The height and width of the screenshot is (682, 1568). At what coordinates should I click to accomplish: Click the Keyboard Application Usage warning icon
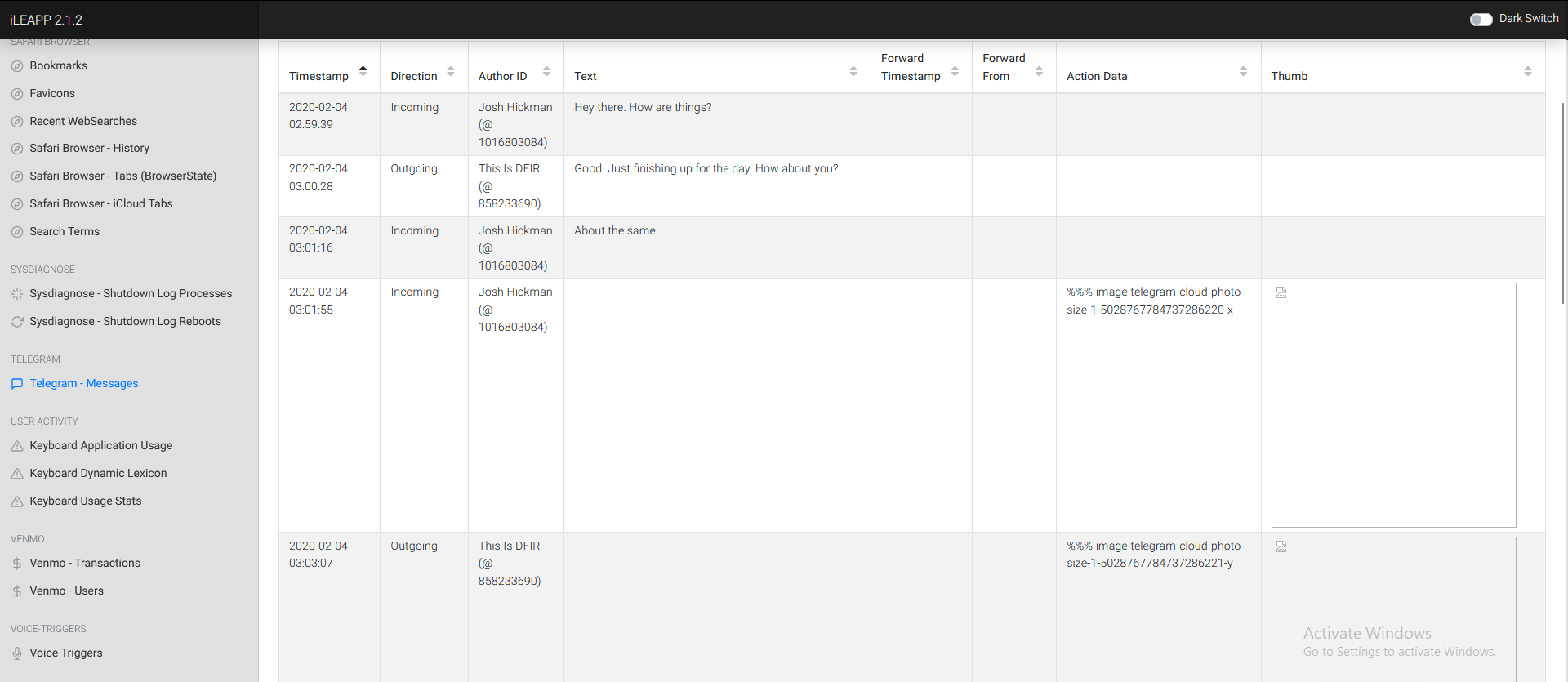tap(17, 446)
